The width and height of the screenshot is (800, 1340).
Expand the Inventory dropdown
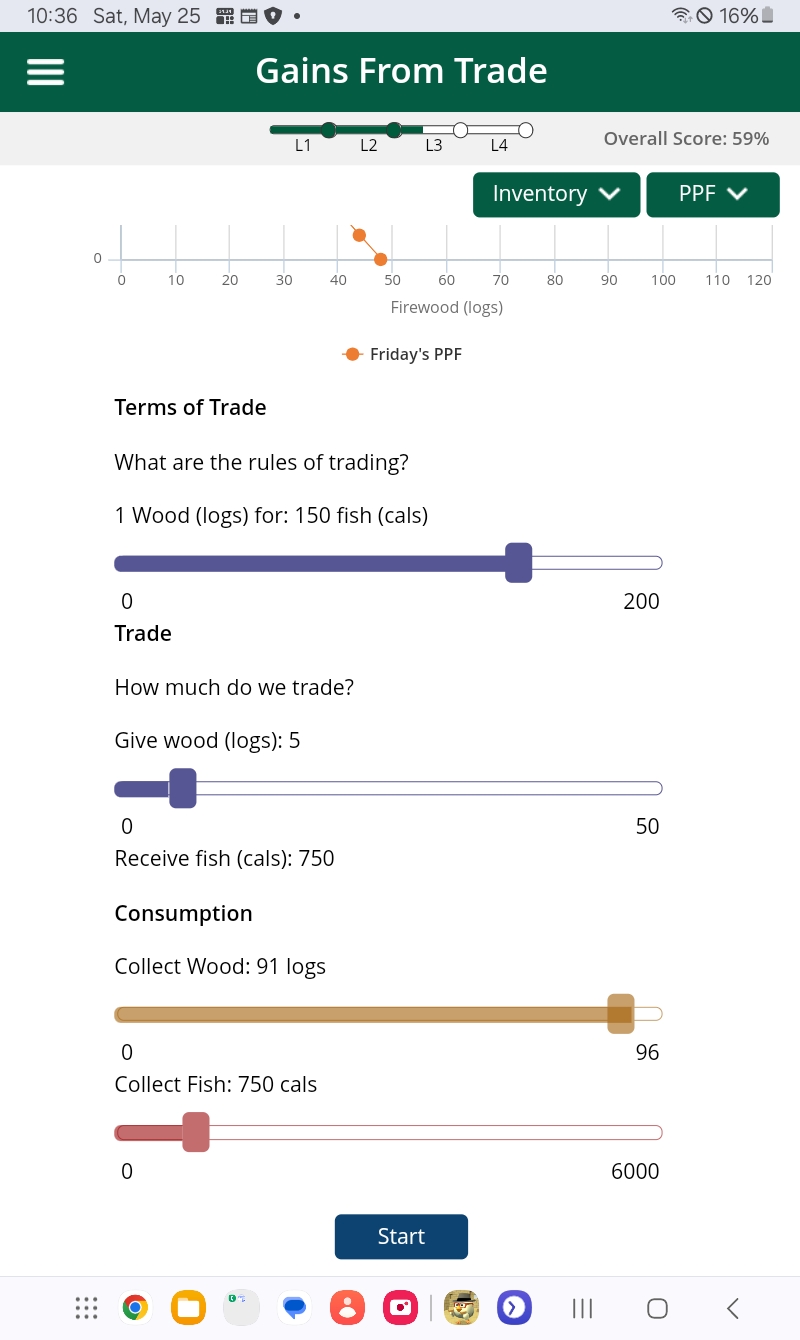(556, 194)
